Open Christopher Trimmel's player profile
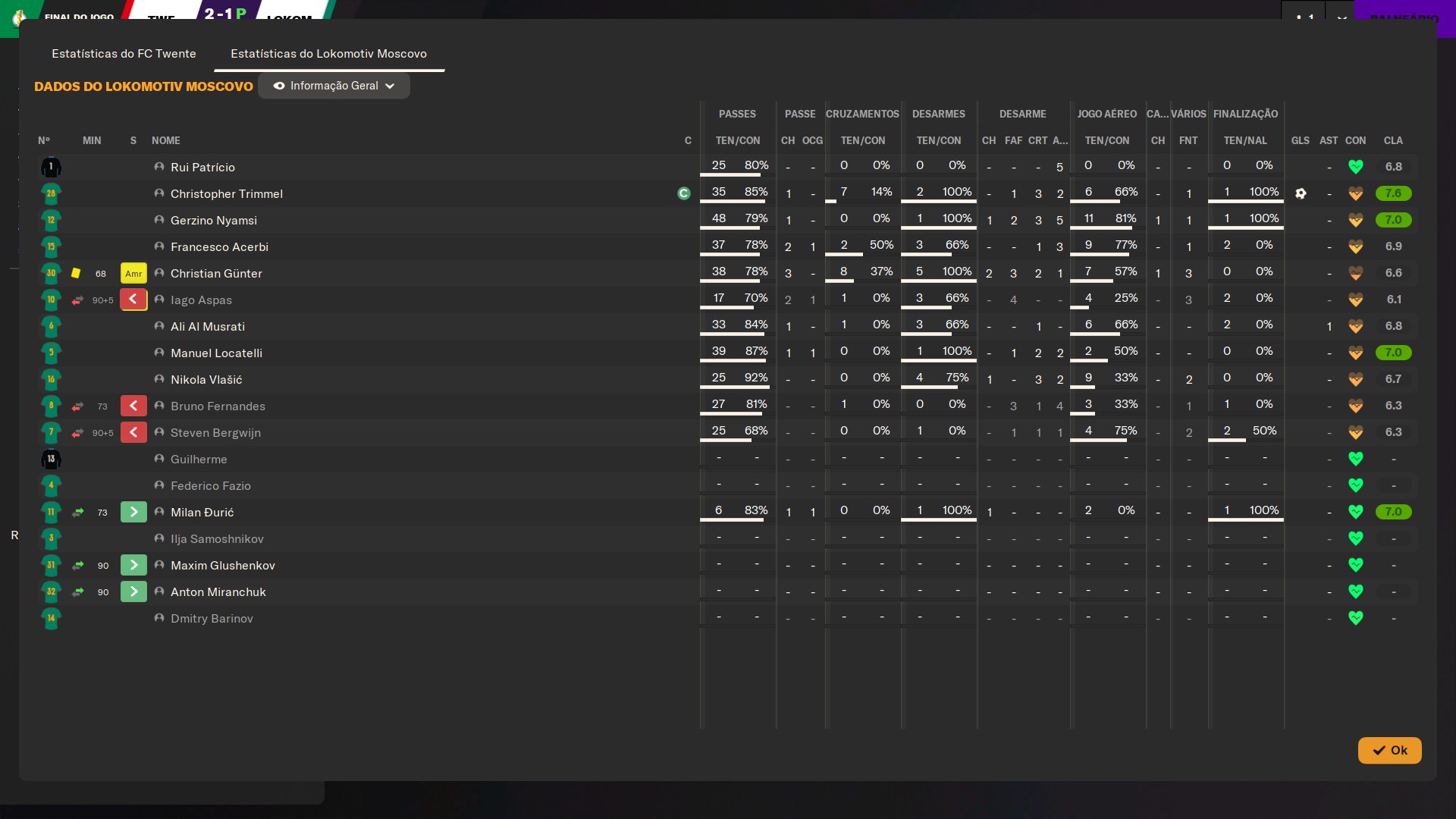The image size is (1456, 819). point(227,193)
